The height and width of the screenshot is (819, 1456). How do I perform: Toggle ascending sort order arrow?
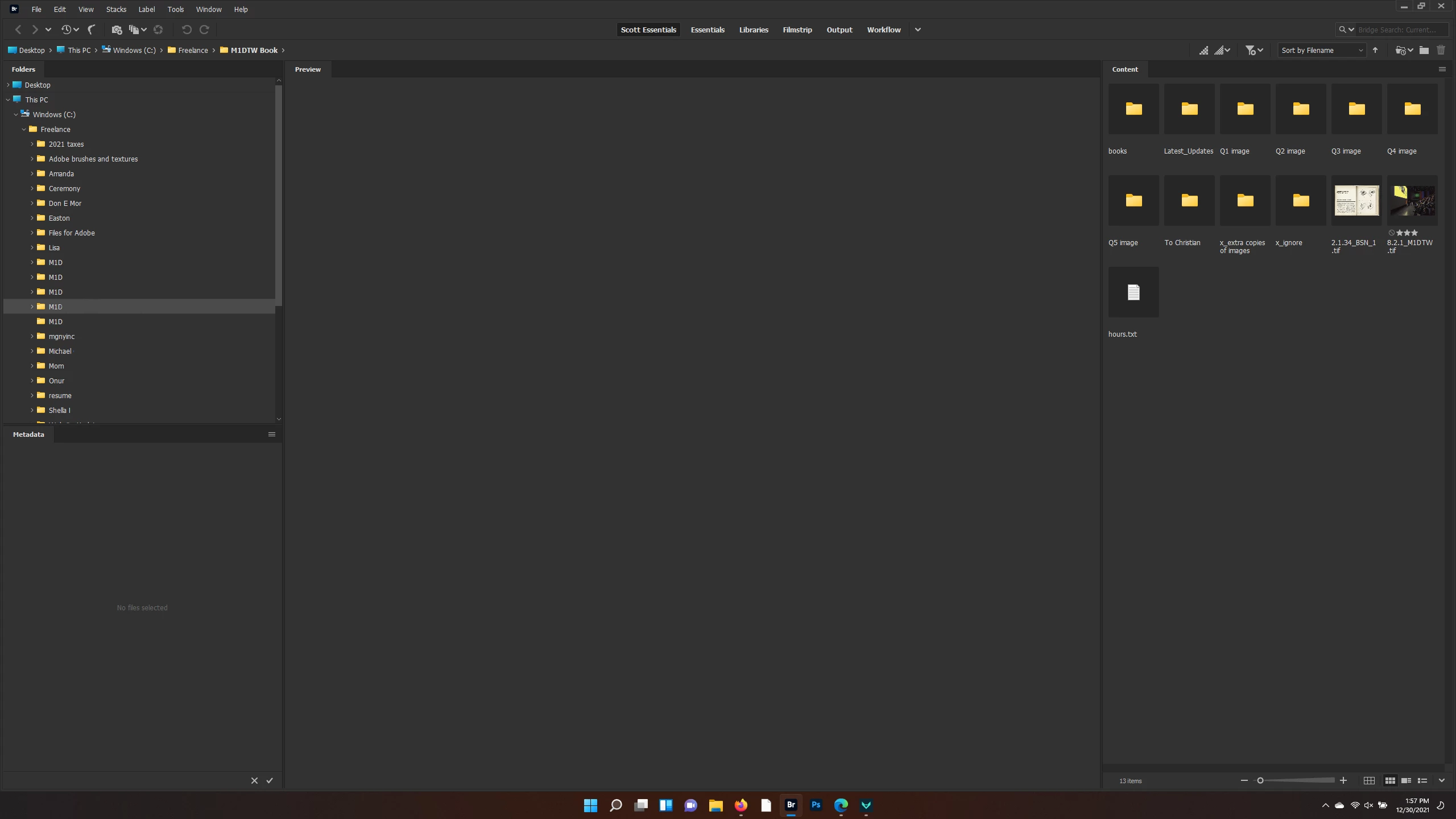point(1375,50)
